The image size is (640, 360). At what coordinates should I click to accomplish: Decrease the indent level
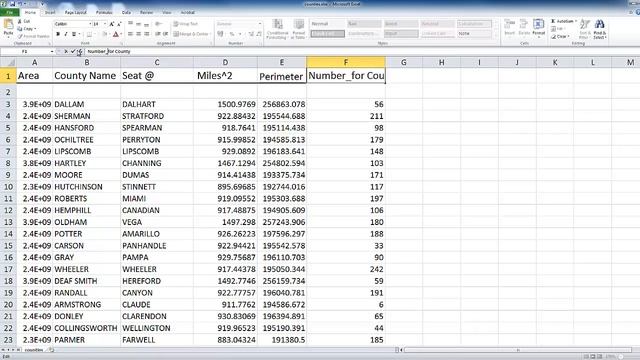(x=158, y=34)
